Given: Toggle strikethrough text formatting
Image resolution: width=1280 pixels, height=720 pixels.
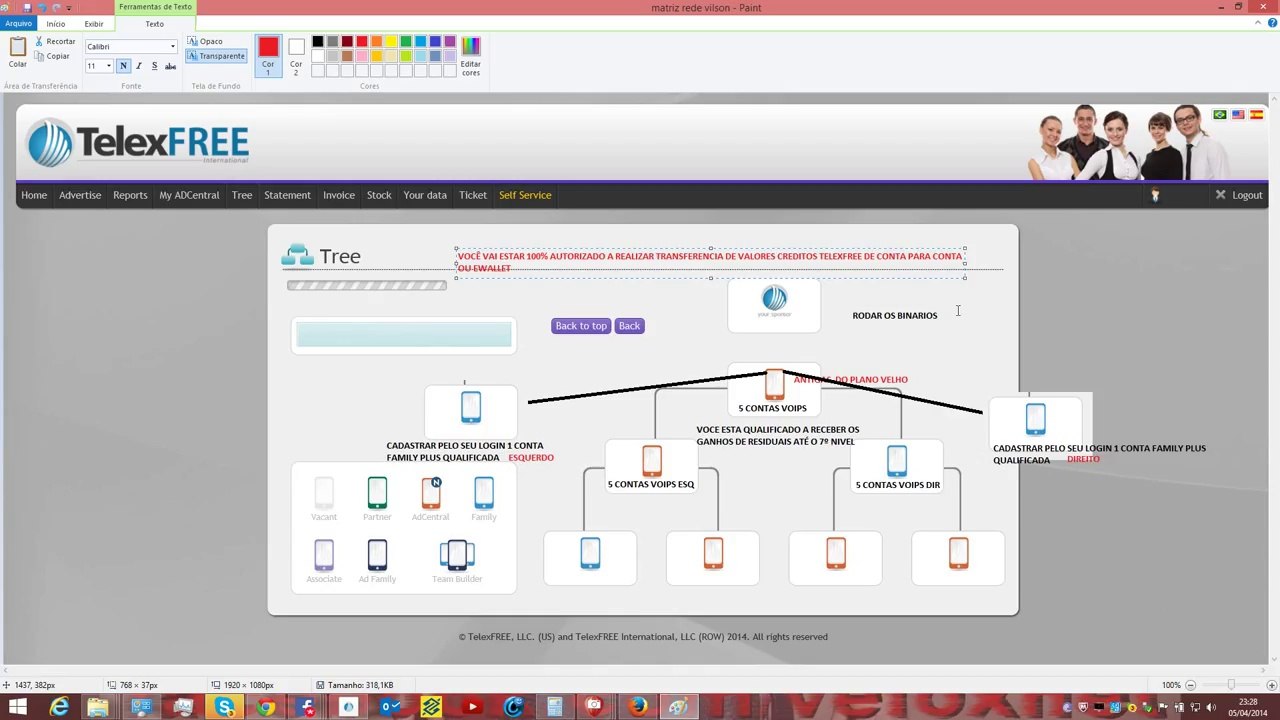Looking at the screenshot, I should coord(170,66).
